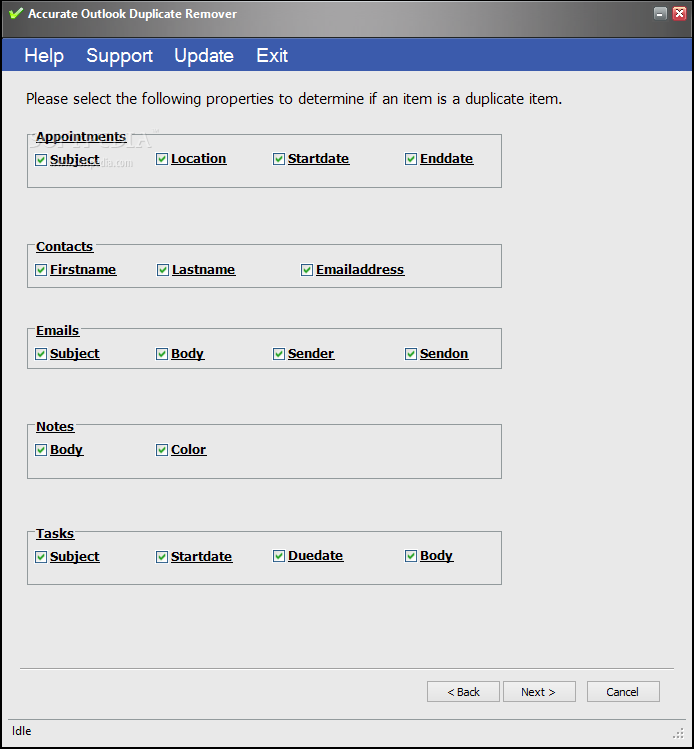Click the Update menu item
This screenshot has width=694, height=749.
click(x=204, y=56)
